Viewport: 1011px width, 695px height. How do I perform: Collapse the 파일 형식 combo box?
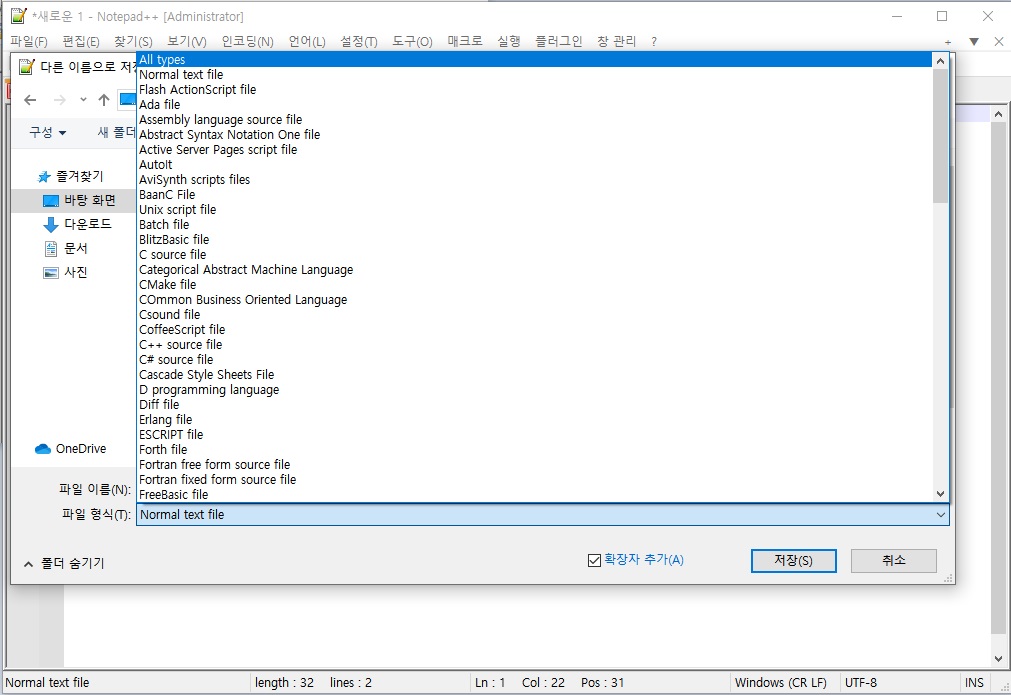click(940, 514)
